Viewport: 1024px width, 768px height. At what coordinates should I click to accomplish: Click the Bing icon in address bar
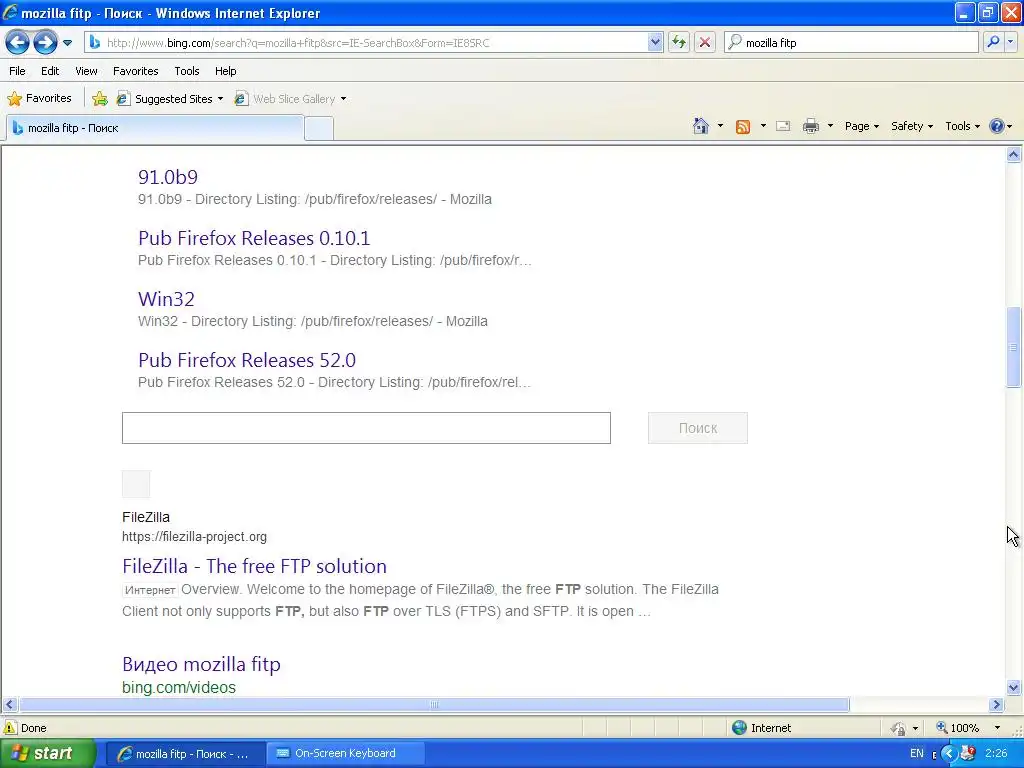95,42
